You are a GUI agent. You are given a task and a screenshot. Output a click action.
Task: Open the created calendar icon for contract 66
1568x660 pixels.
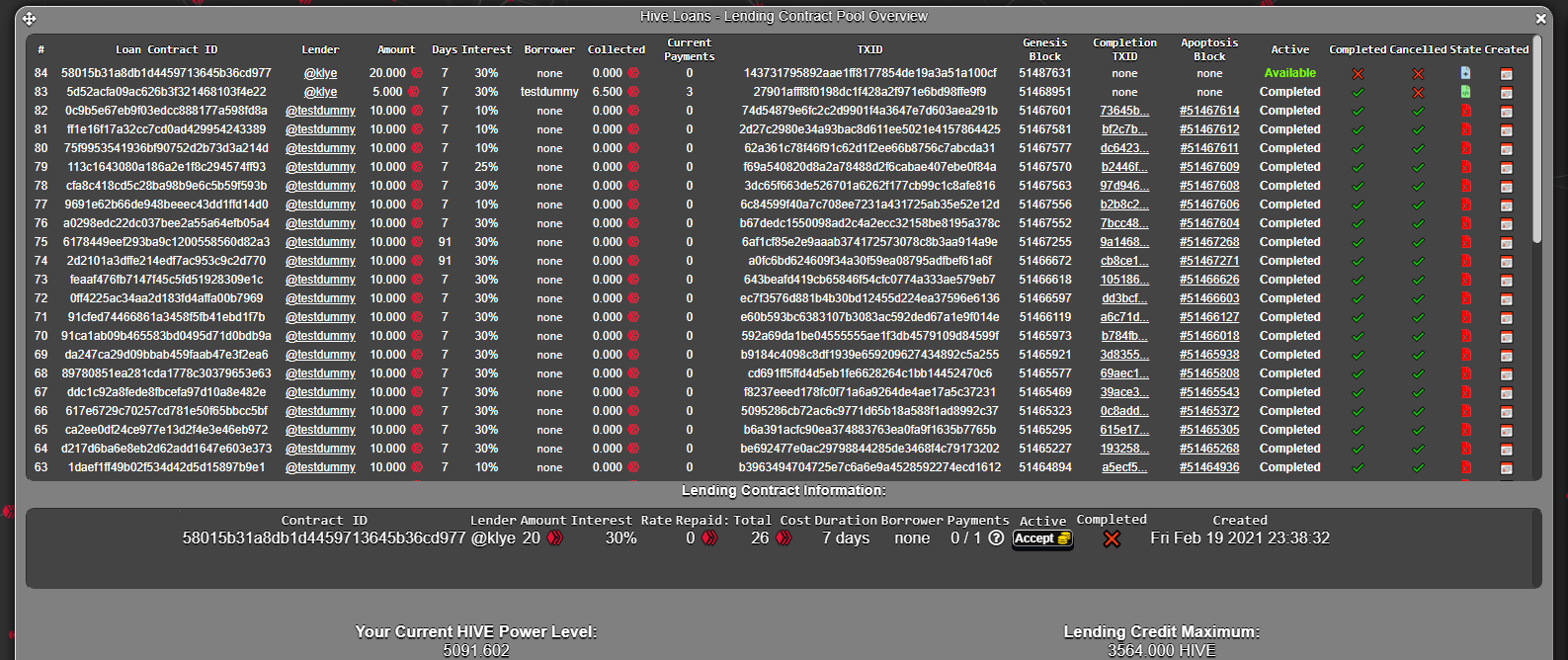[x=1506, y=411]
